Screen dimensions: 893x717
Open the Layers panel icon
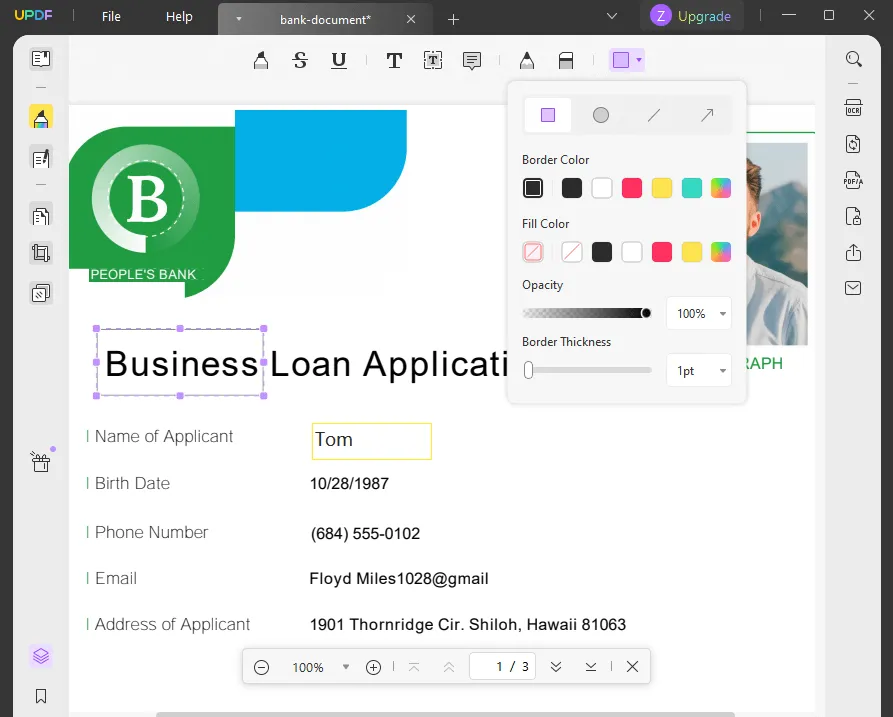click(x=41, y=656)
